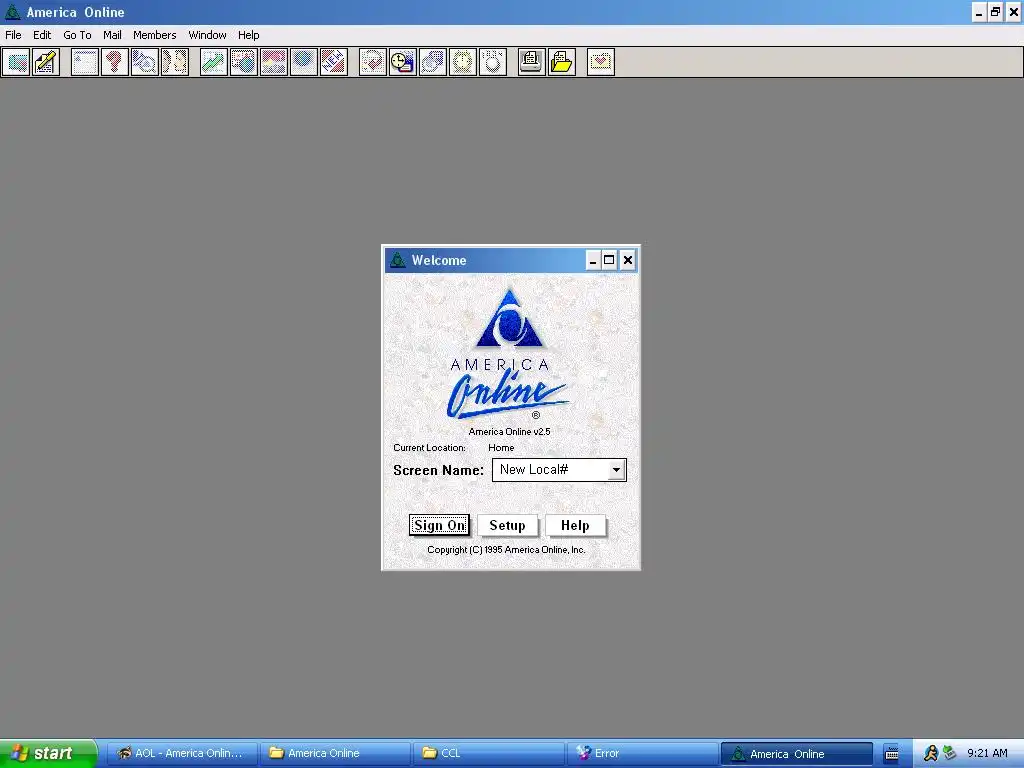Image resolution: width=1024 pixels, height=768 pixels.
Task: Open the Window menu
Action: point(208,35)
